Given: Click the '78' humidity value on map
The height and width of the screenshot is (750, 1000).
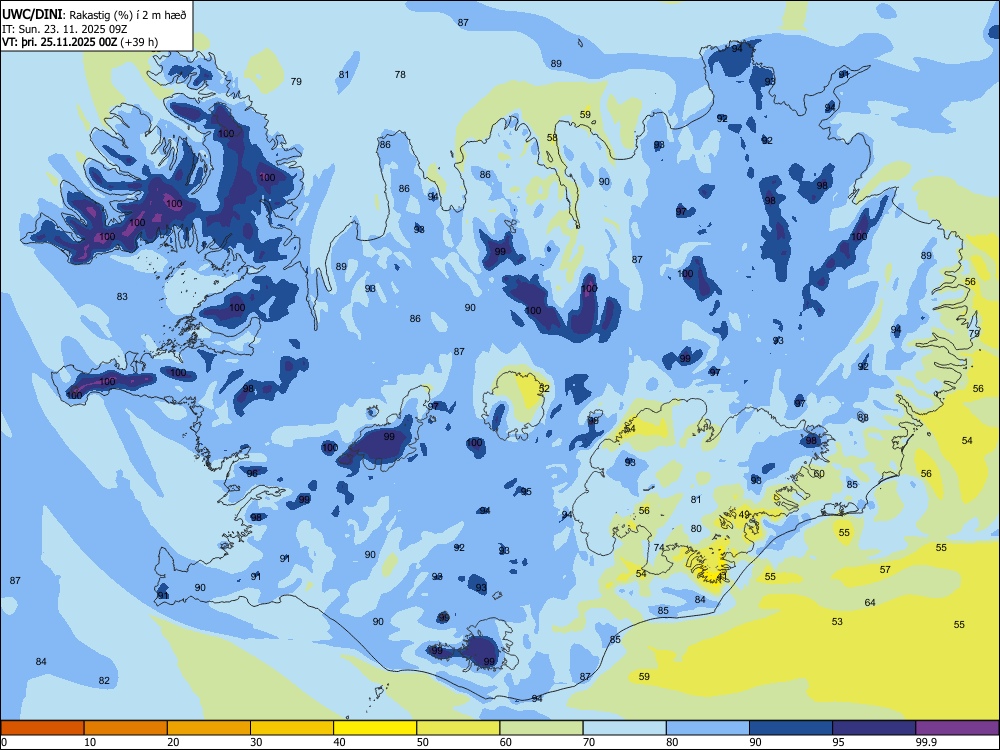Looking at the screenshot, I should tap(400, 75).
